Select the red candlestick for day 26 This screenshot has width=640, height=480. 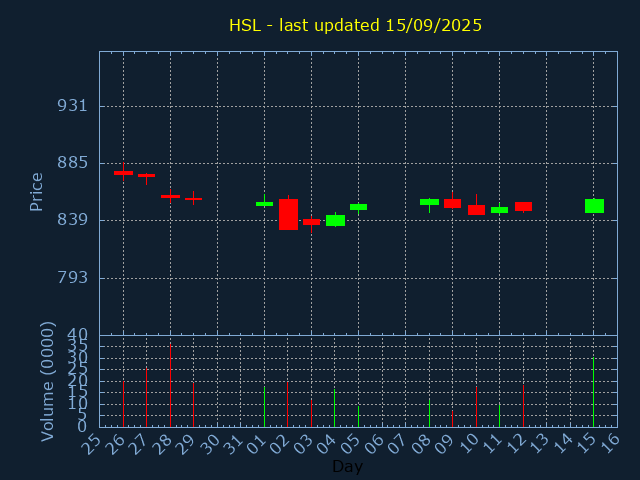click(x=123, y=173)
